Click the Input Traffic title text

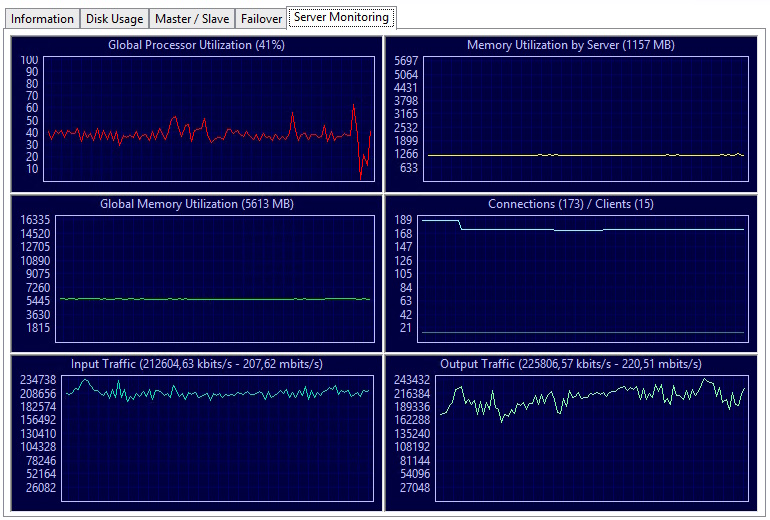tap(197, 364)
